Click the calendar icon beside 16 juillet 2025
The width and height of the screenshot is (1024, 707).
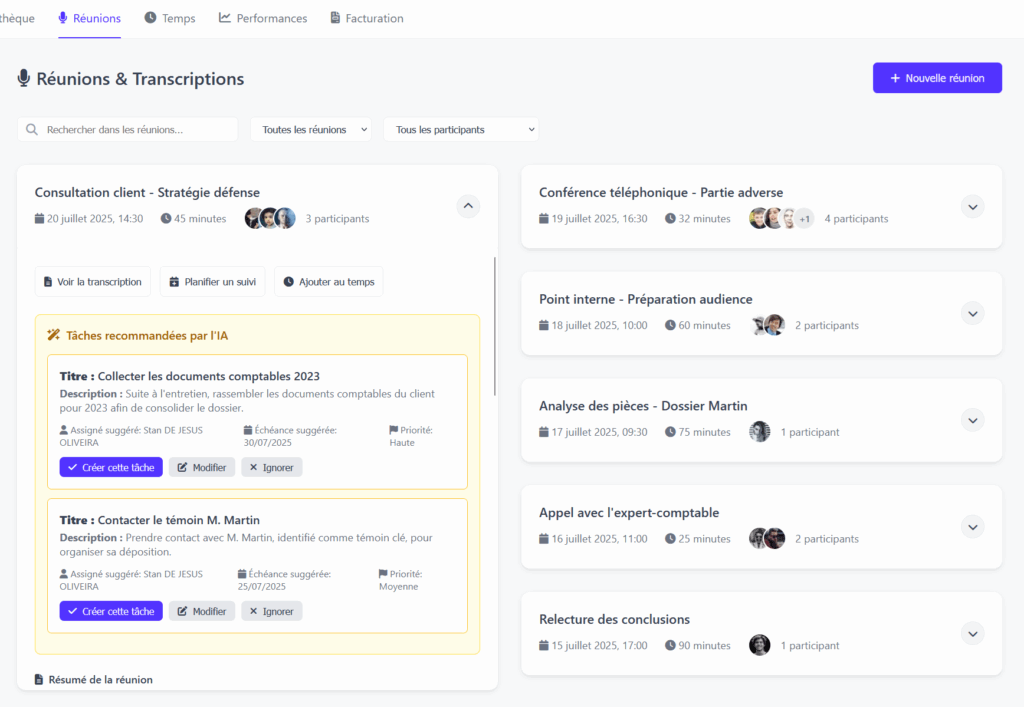(543, 539)
